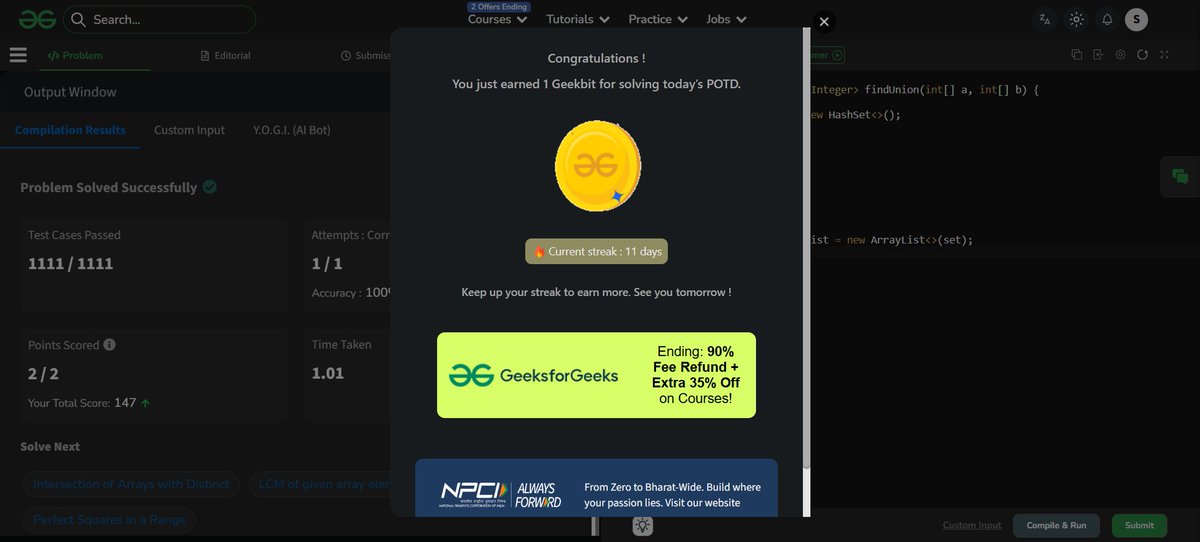
Task: Click the Time Taken value 1.01
Action: (328, 373)
